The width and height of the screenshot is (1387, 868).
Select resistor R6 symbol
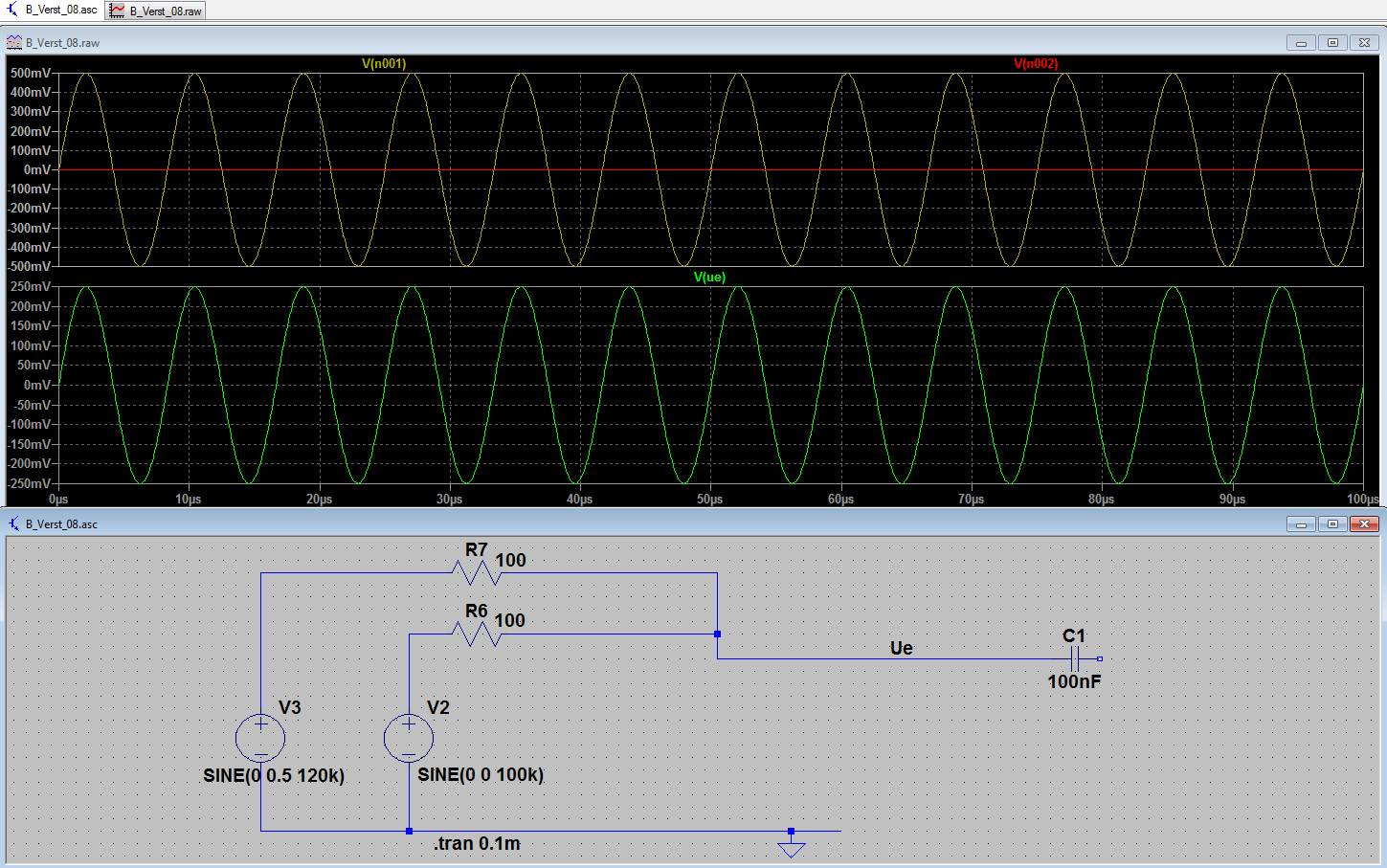click(477, 634)
